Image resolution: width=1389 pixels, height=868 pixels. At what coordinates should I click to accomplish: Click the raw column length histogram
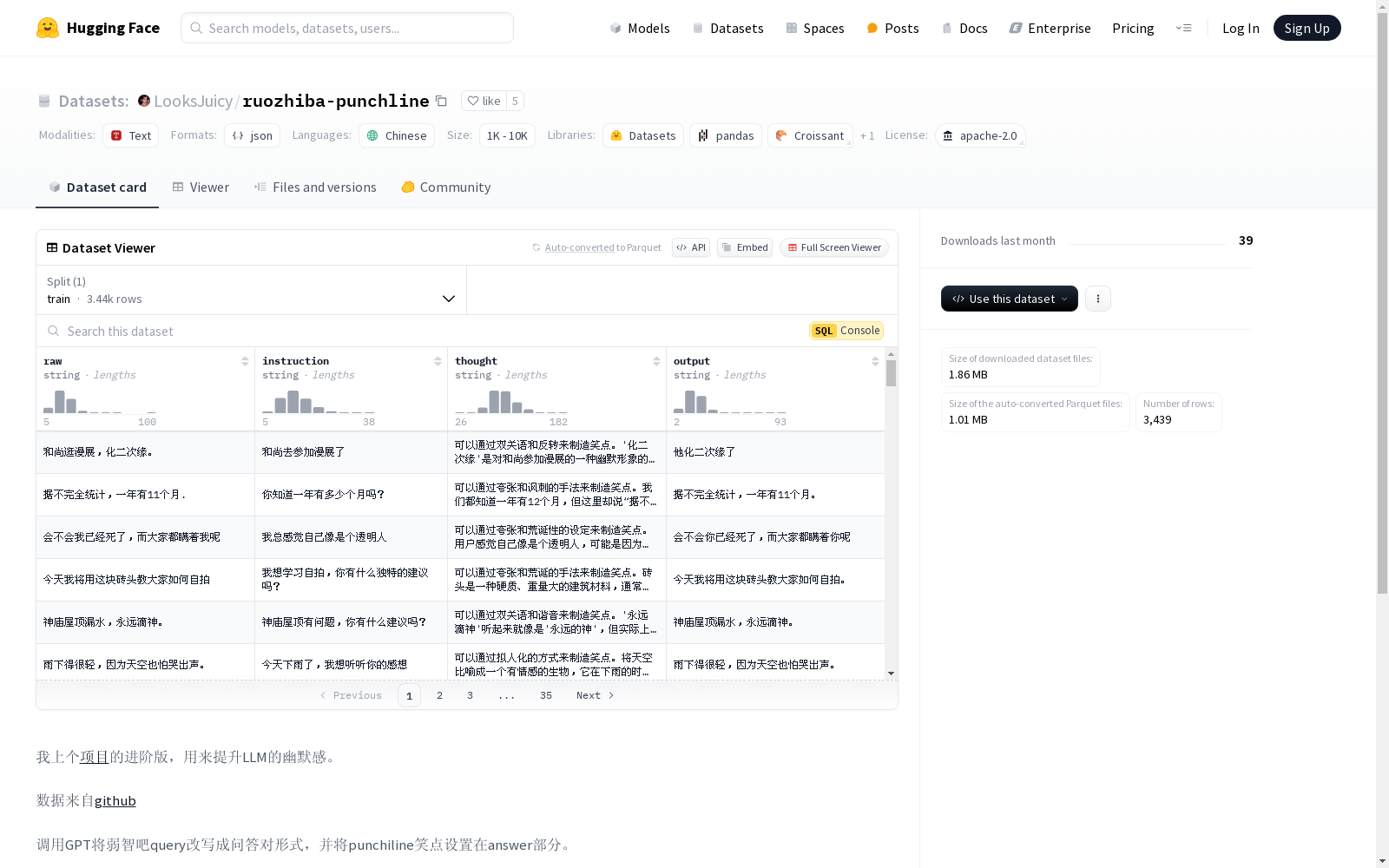[100, 402]
